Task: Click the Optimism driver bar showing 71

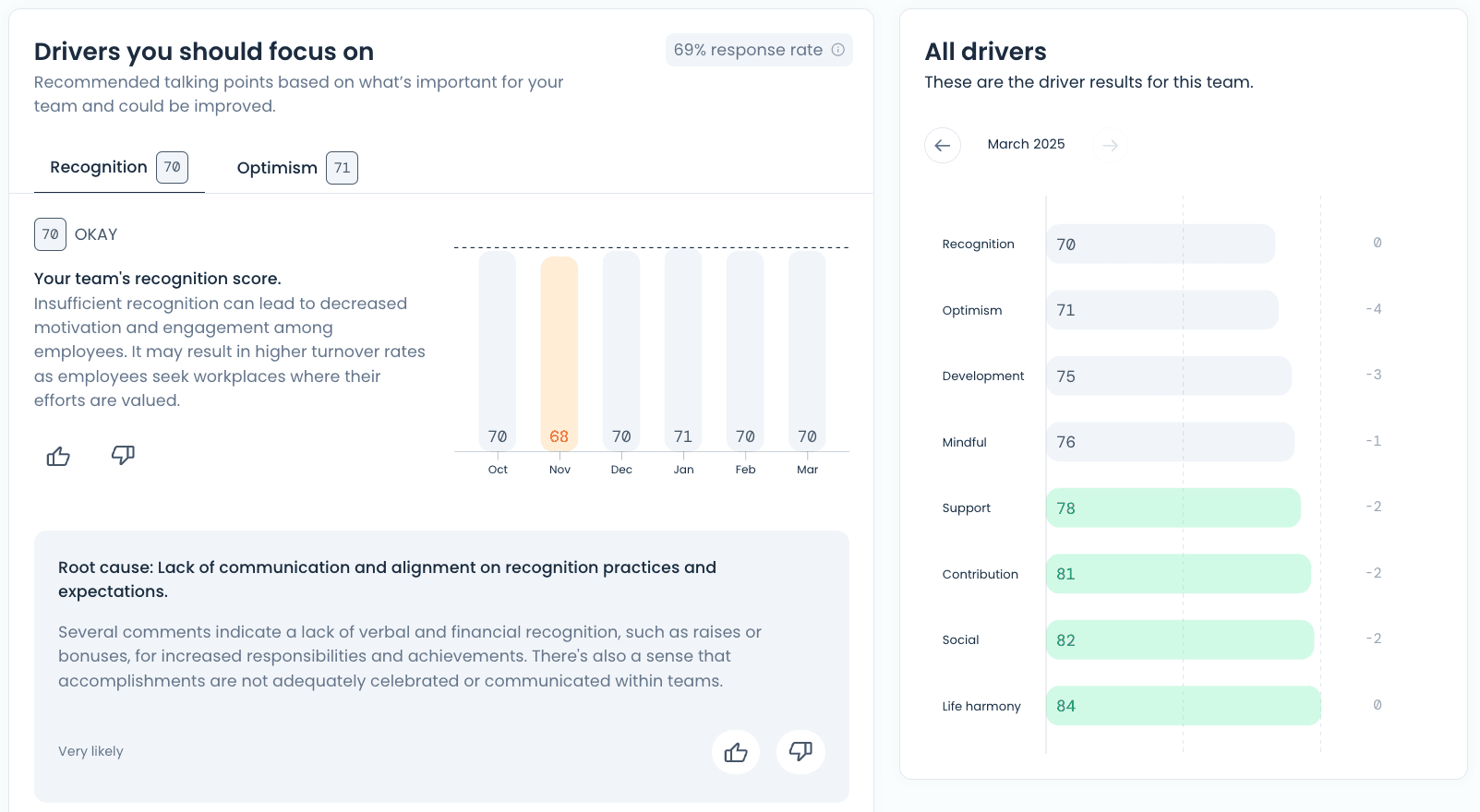Action: [1162, 310]
